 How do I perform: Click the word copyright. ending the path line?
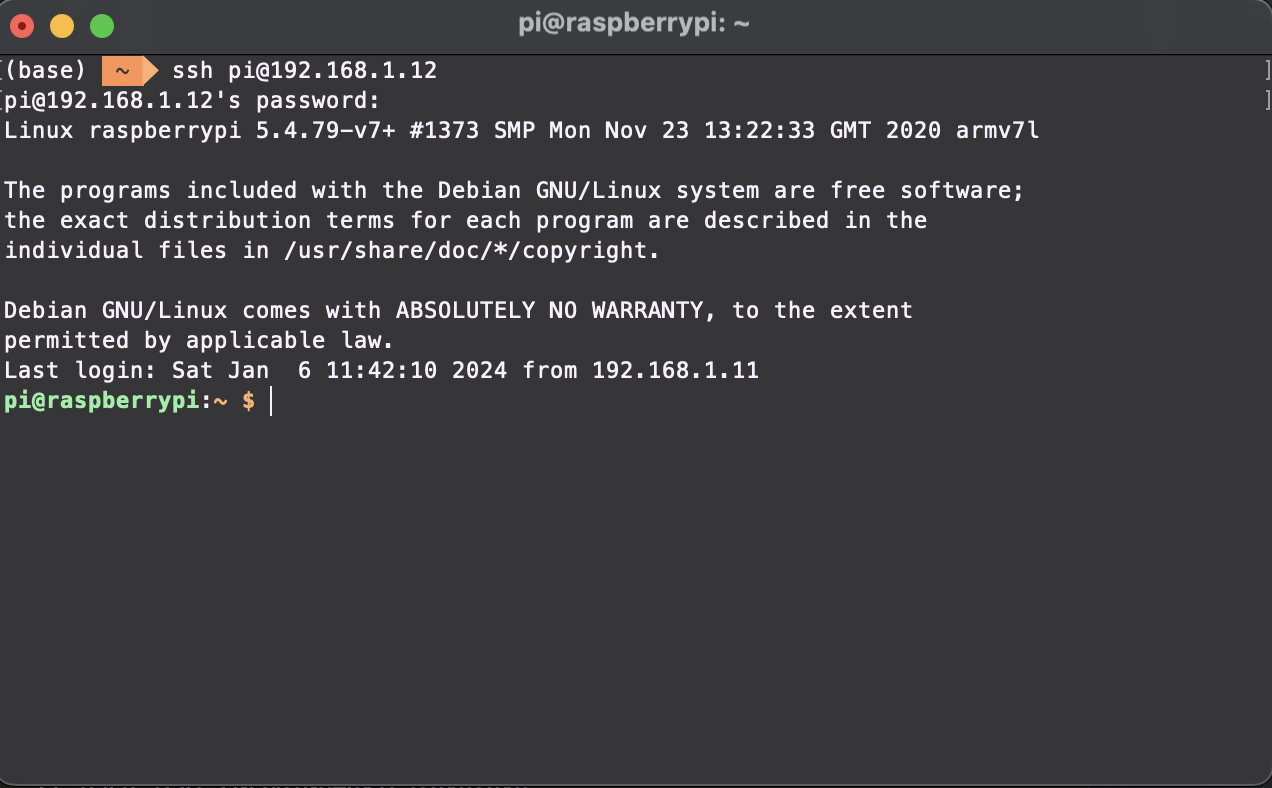coord(598,251)
